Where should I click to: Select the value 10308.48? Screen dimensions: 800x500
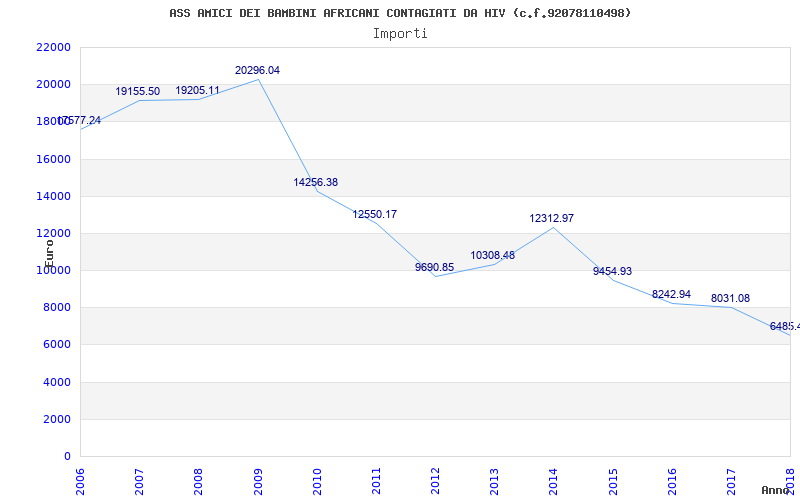coord(492,255)
